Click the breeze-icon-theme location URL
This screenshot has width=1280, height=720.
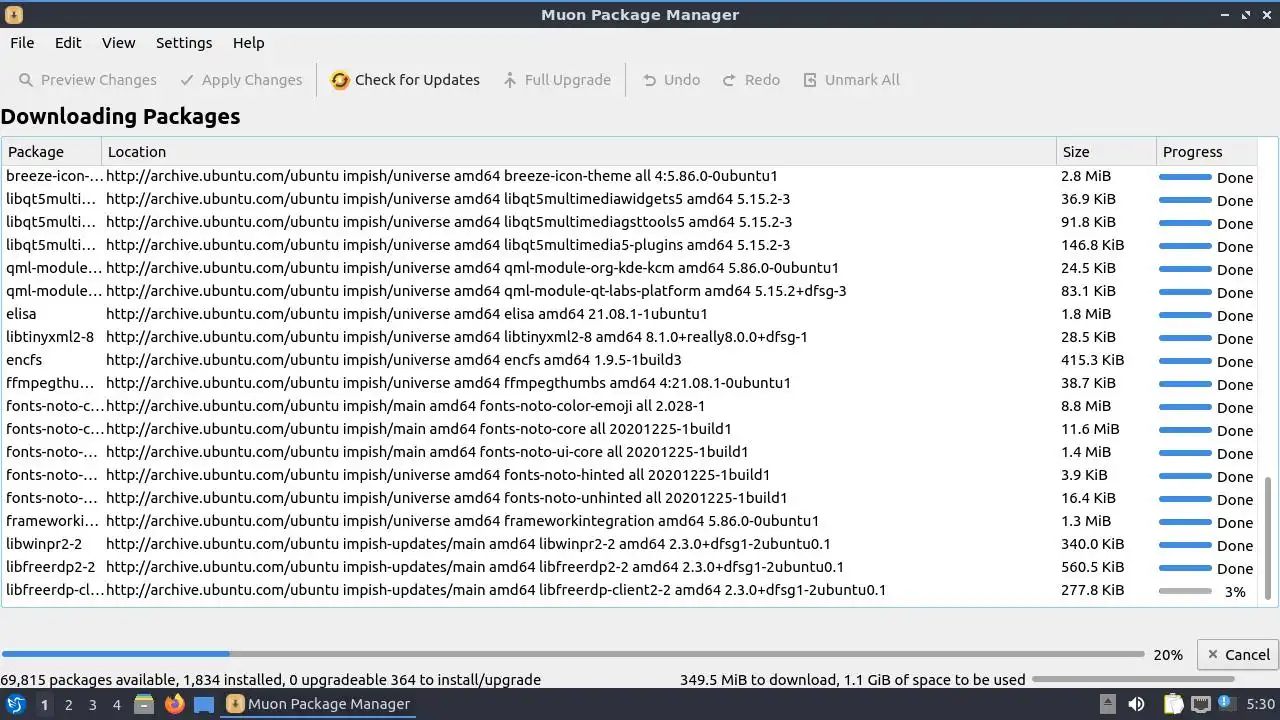(x=442, y=176)
